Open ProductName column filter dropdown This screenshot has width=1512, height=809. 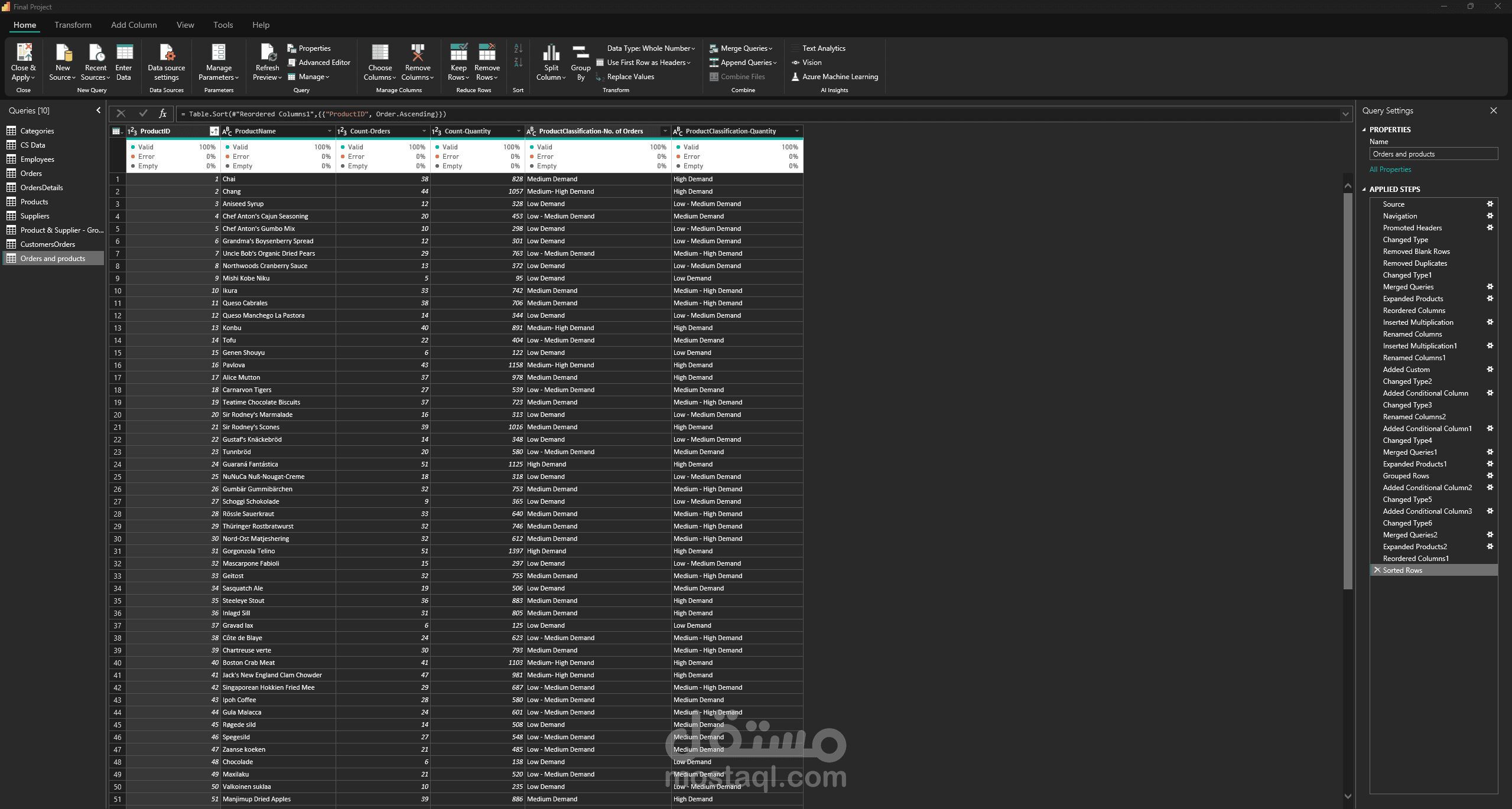329,131
